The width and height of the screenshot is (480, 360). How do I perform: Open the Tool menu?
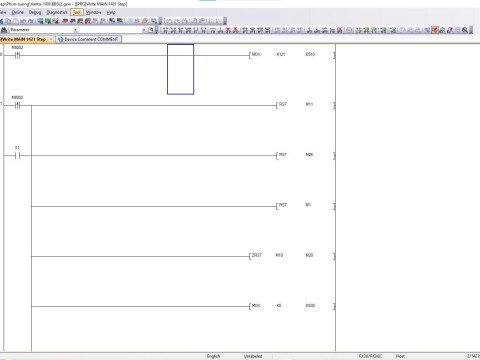77,12
